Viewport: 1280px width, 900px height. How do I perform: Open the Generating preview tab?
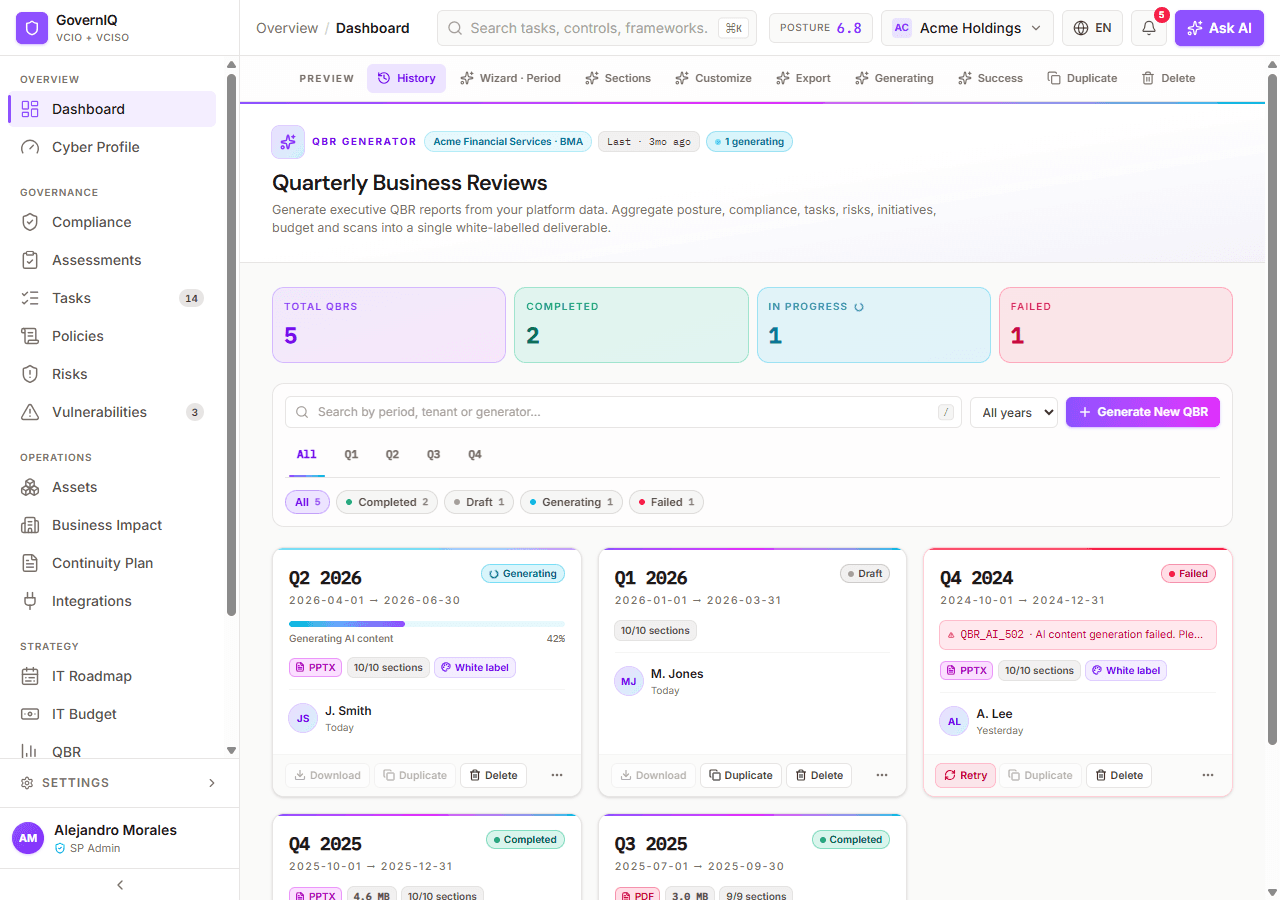(x=894, y=78)
